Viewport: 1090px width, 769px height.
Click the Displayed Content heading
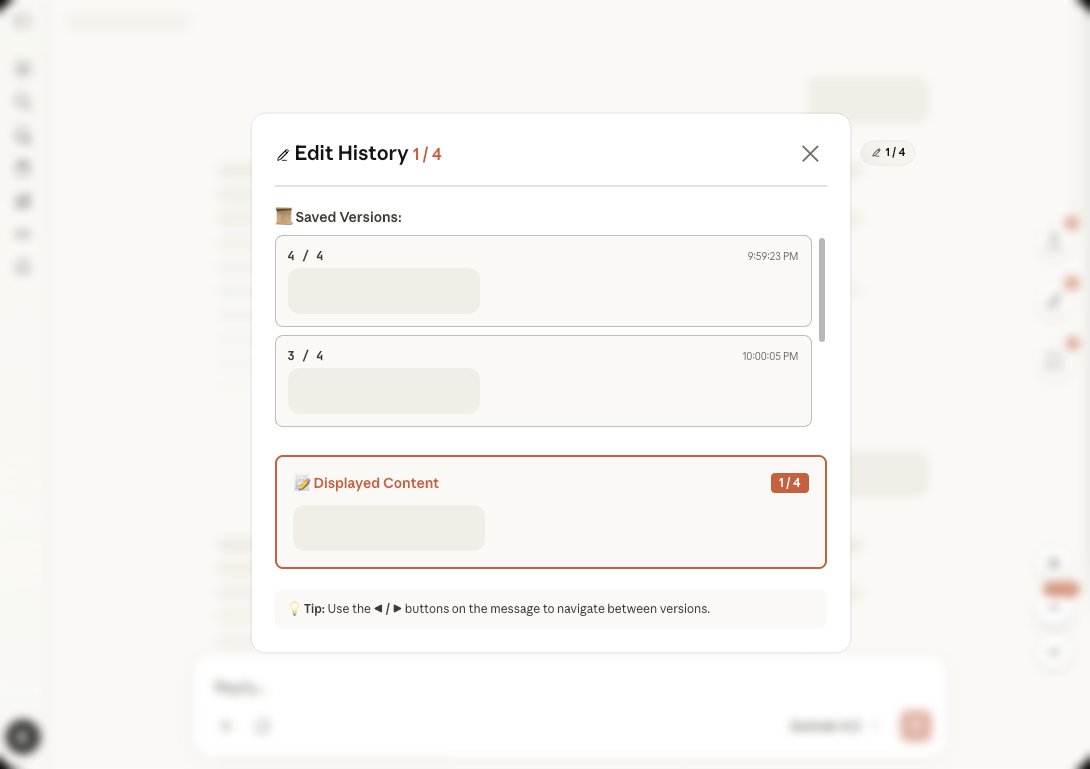point(376,483)
